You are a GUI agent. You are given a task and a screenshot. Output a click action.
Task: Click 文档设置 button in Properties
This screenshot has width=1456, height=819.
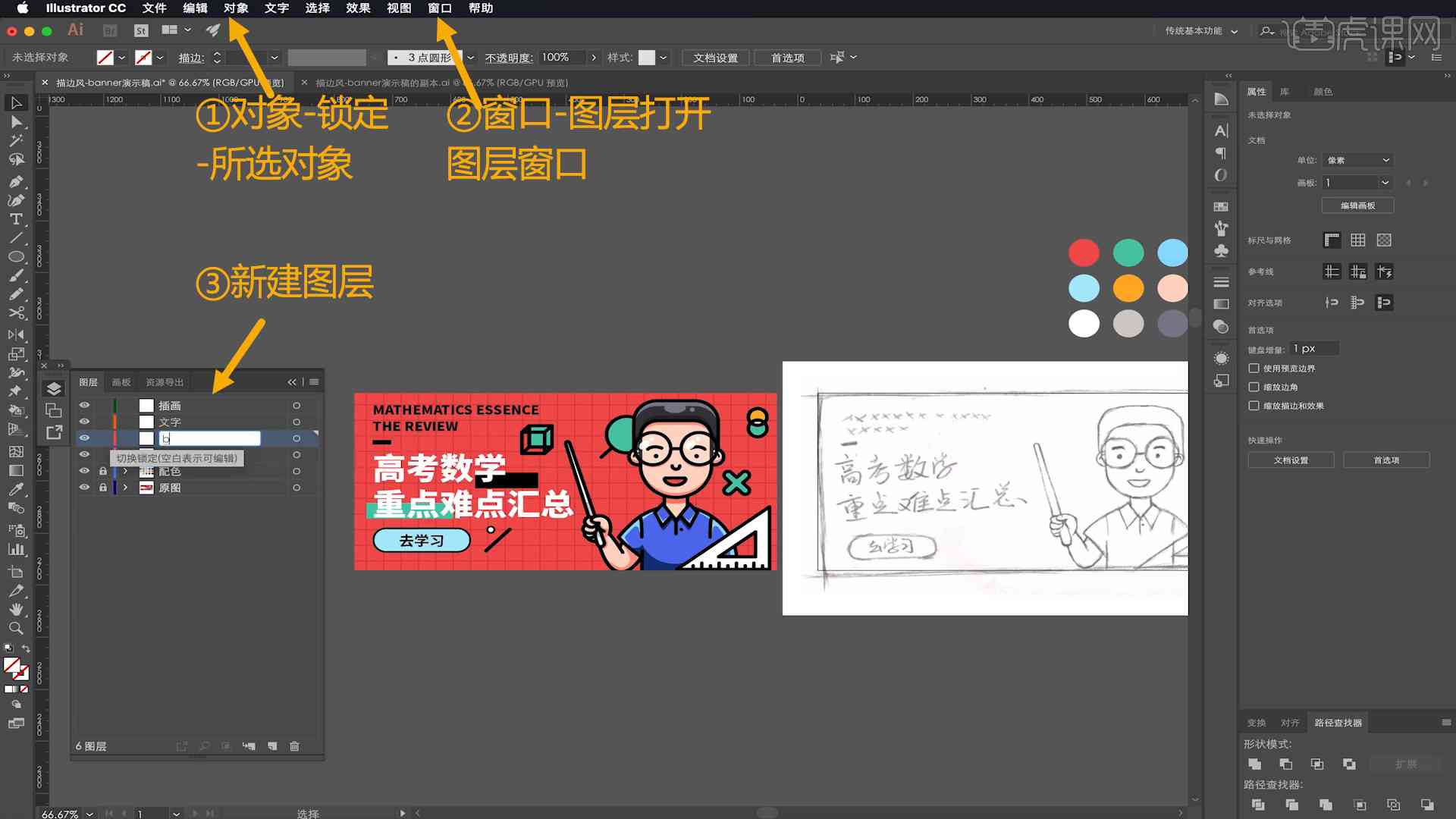pyautogui.click(x=1292, y=460)
